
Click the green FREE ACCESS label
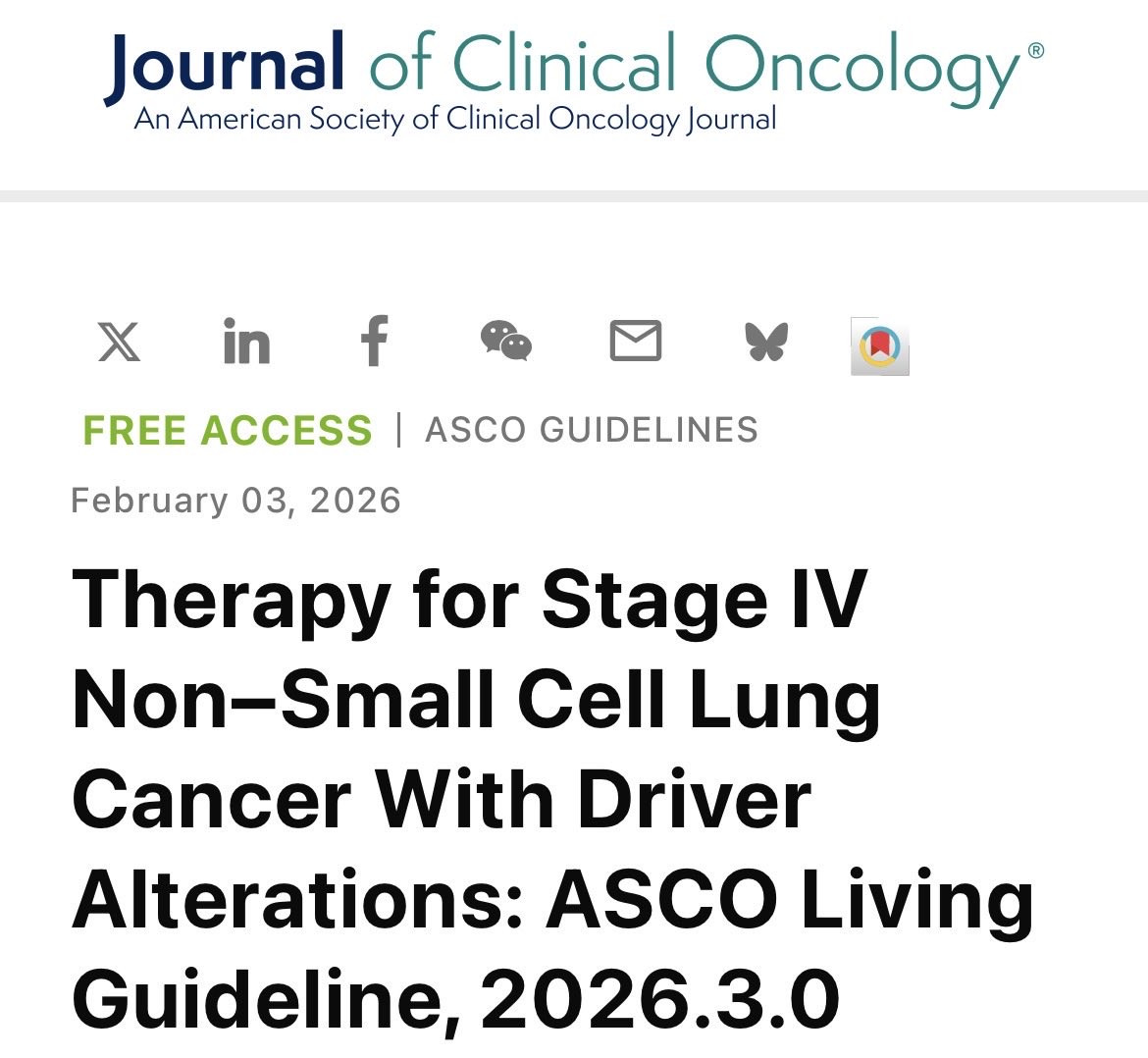228,430
